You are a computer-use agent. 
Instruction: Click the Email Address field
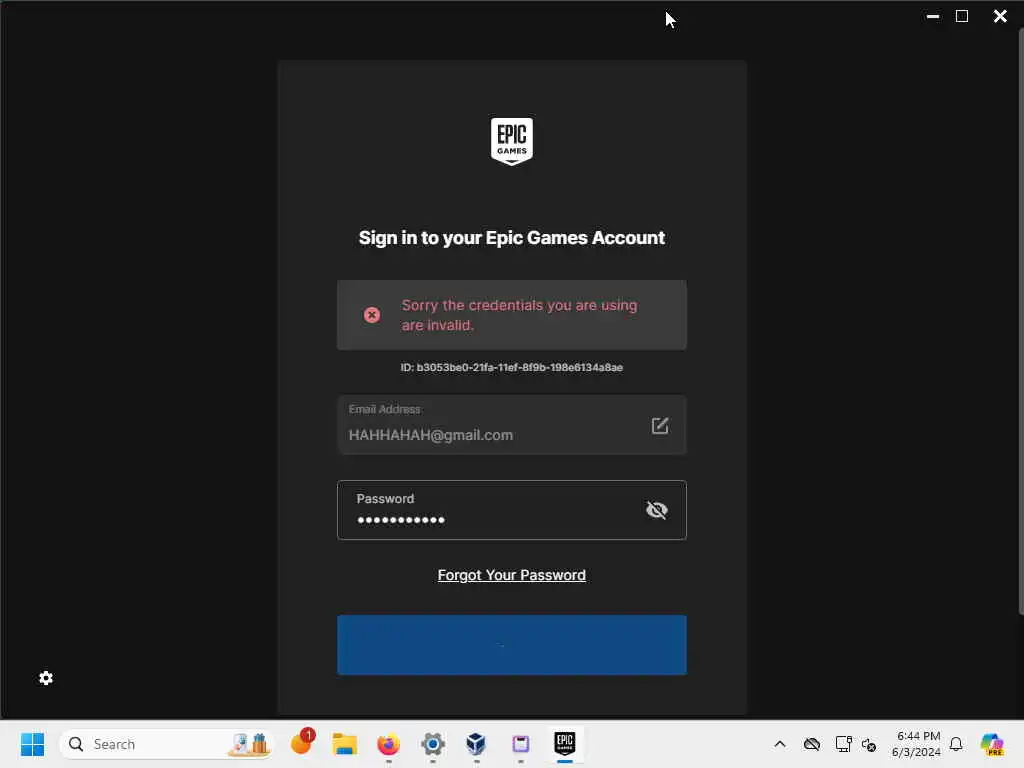[511, 424]
